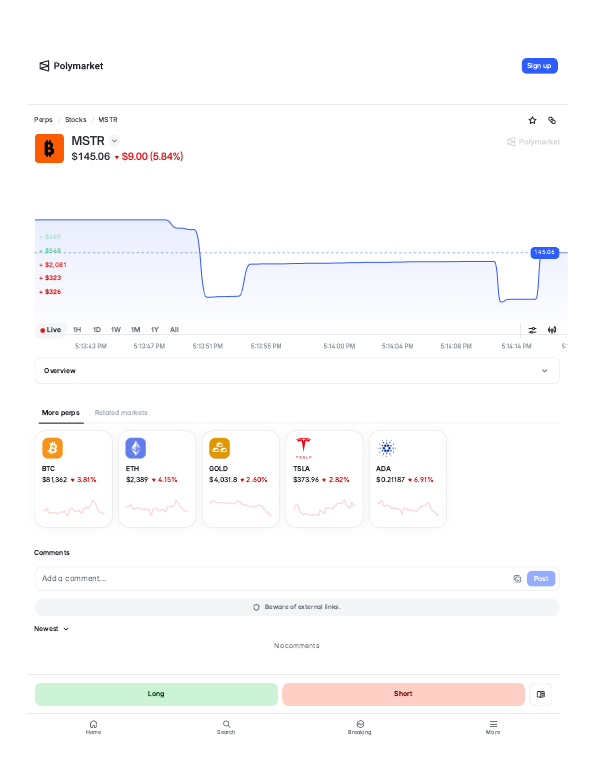Click the Post comment button
The image size is (595, 770).
coord(541,578)
